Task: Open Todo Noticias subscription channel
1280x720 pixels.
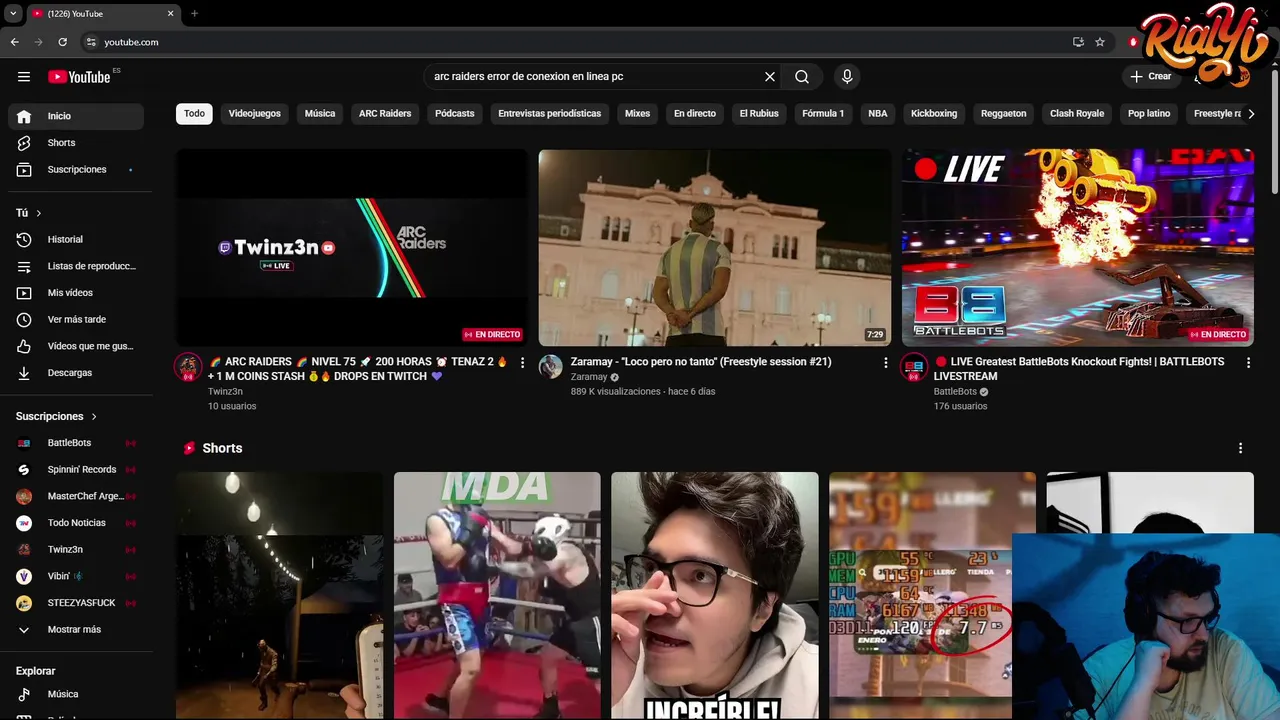Action: 76,523
